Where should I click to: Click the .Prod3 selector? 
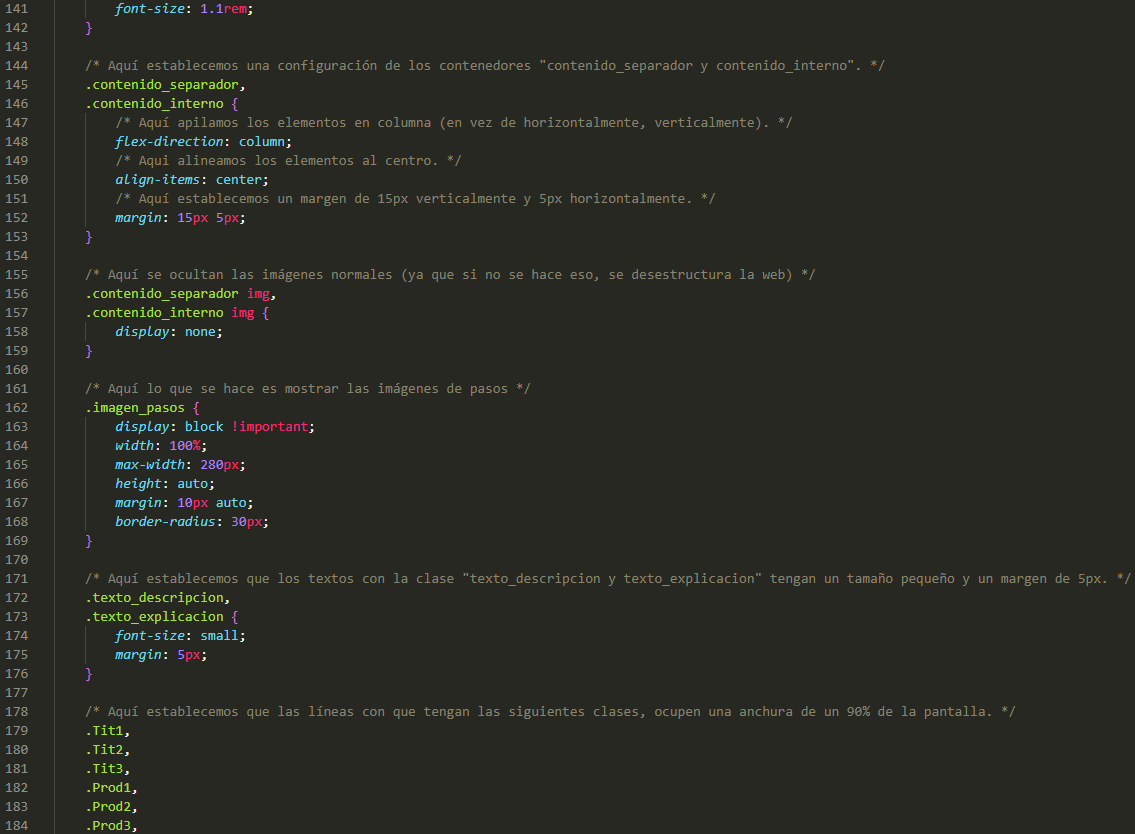[x=108, y=826]
